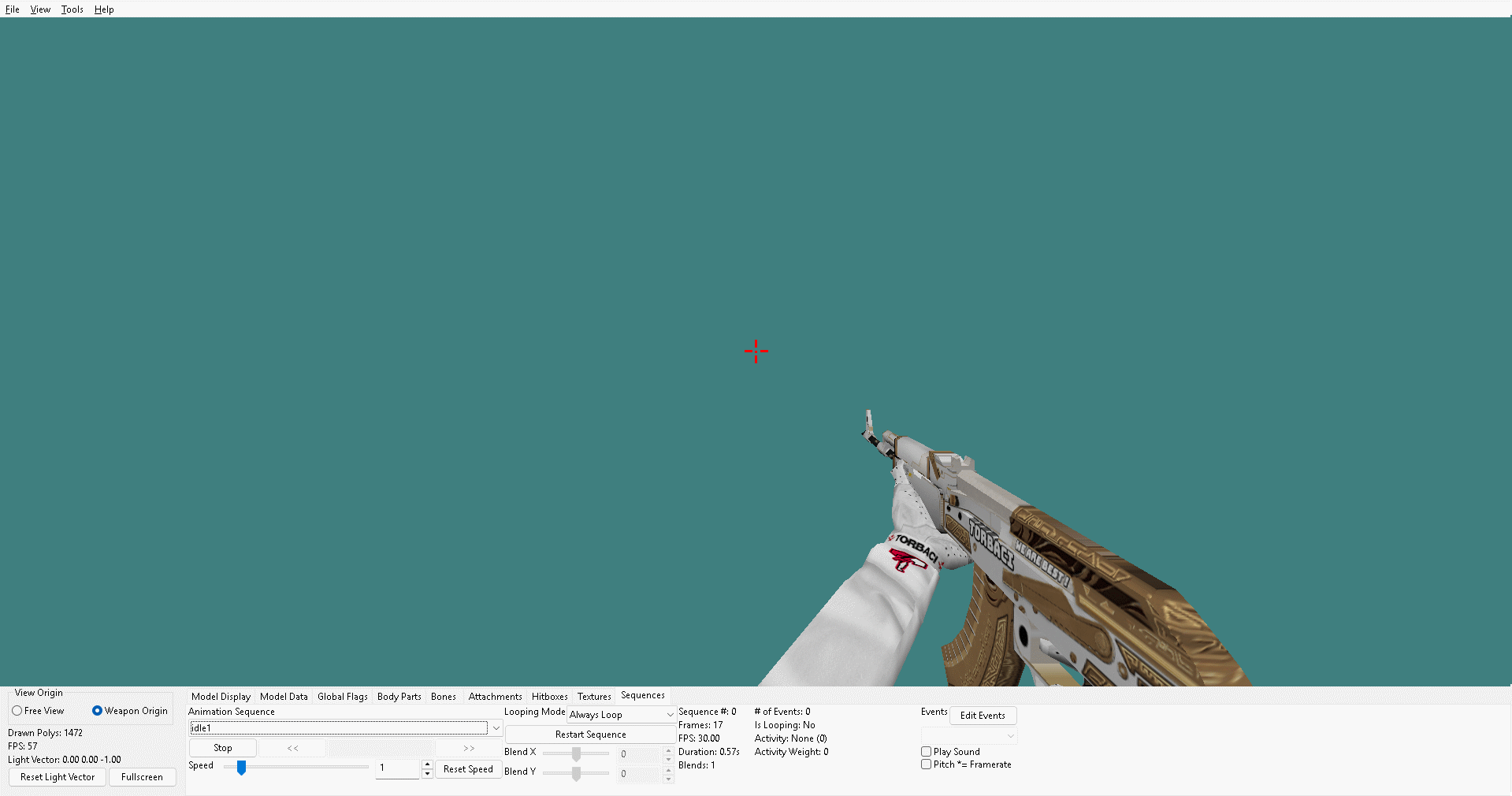
Task: Increase the speed value with the up arrow
Action: point(427,764)
